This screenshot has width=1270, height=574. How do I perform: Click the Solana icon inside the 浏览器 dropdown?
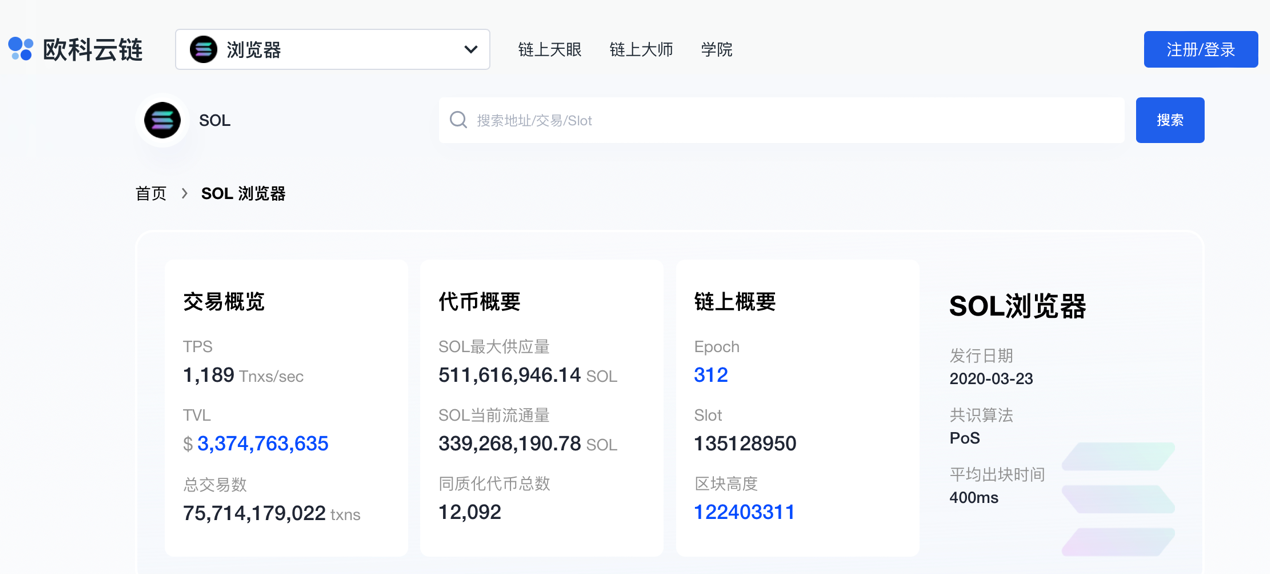(203, 49)
